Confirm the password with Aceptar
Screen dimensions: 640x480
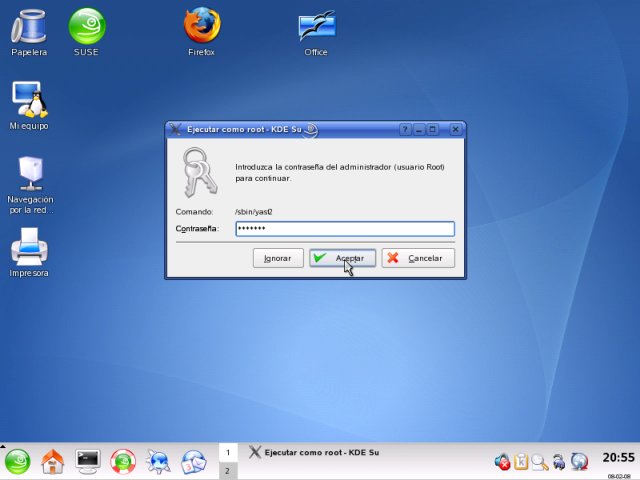point(342,258)
